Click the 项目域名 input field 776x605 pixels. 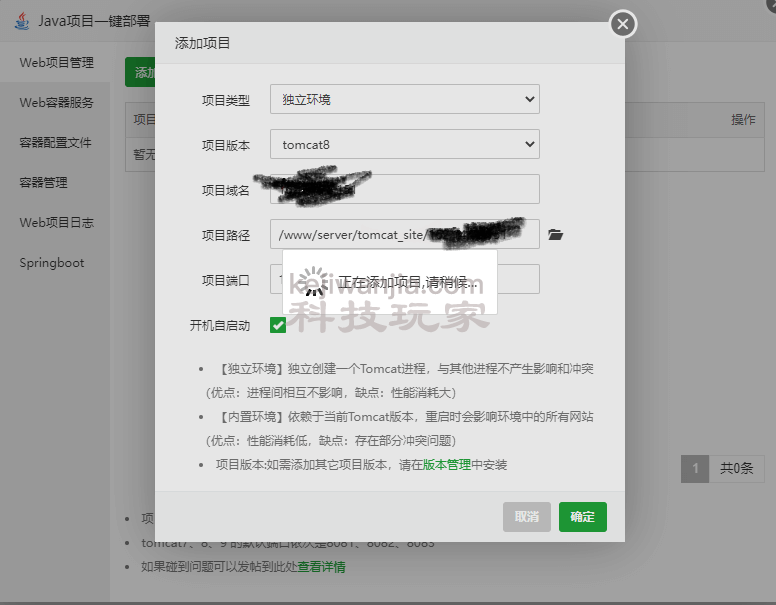[404, 189]
